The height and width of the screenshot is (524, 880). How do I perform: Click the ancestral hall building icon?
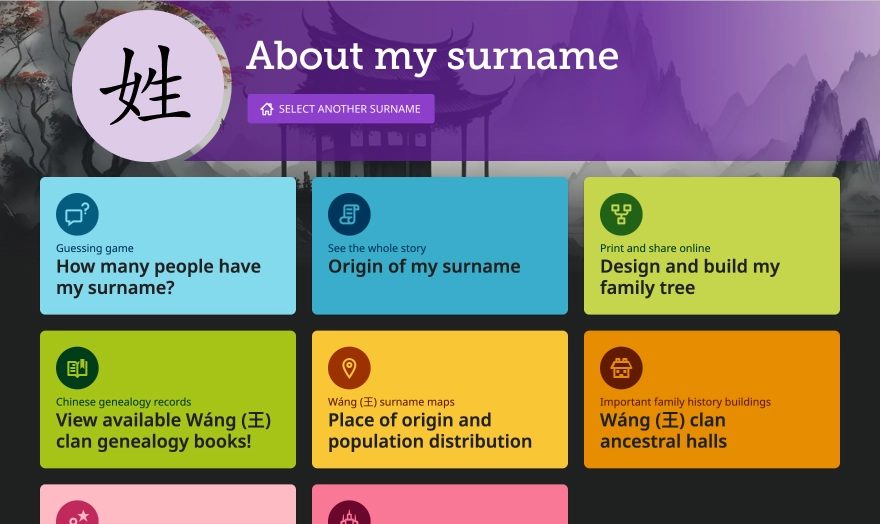pos(621,368)
